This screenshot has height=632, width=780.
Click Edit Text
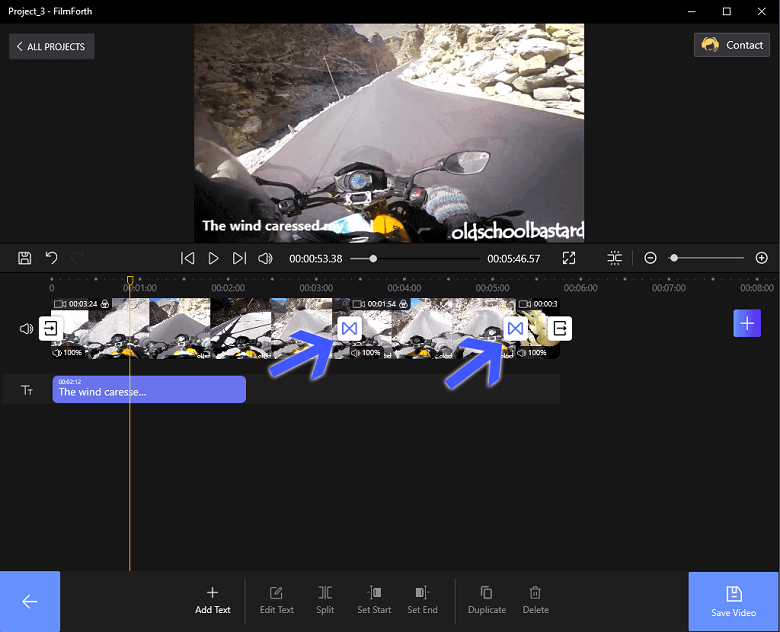(x=277, y=600)
